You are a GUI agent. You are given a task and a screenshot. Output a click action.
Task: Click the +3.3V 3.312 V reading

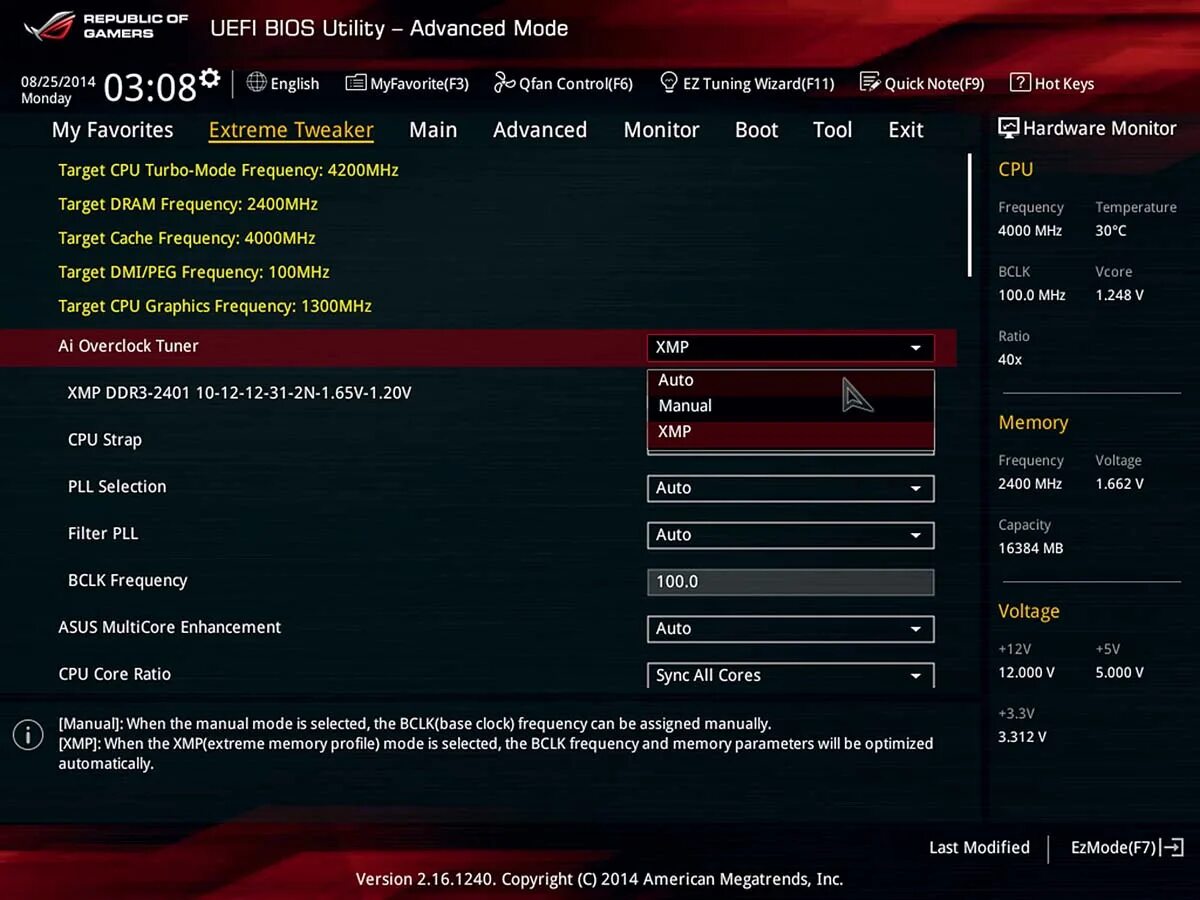tap(1022, 737)
